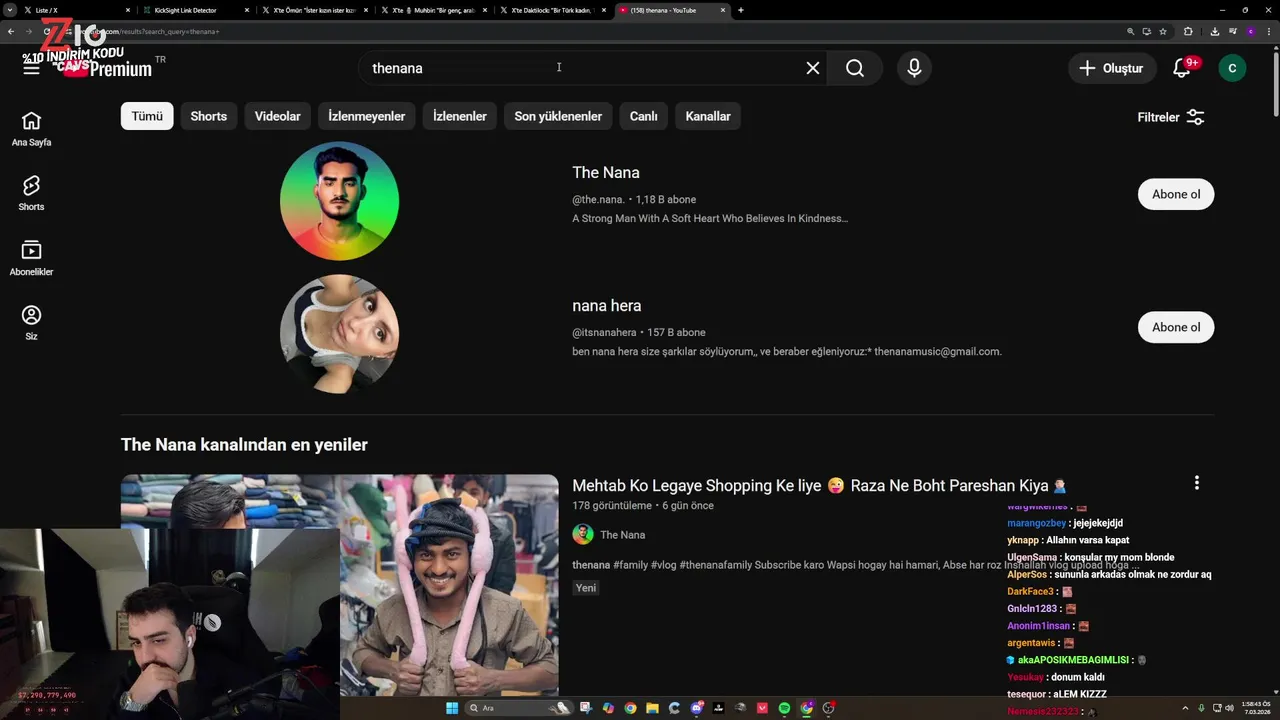This screenshot has width=1280, height=720.
Task: Click the "Yeni" badge under video
Action: [586, 588]
